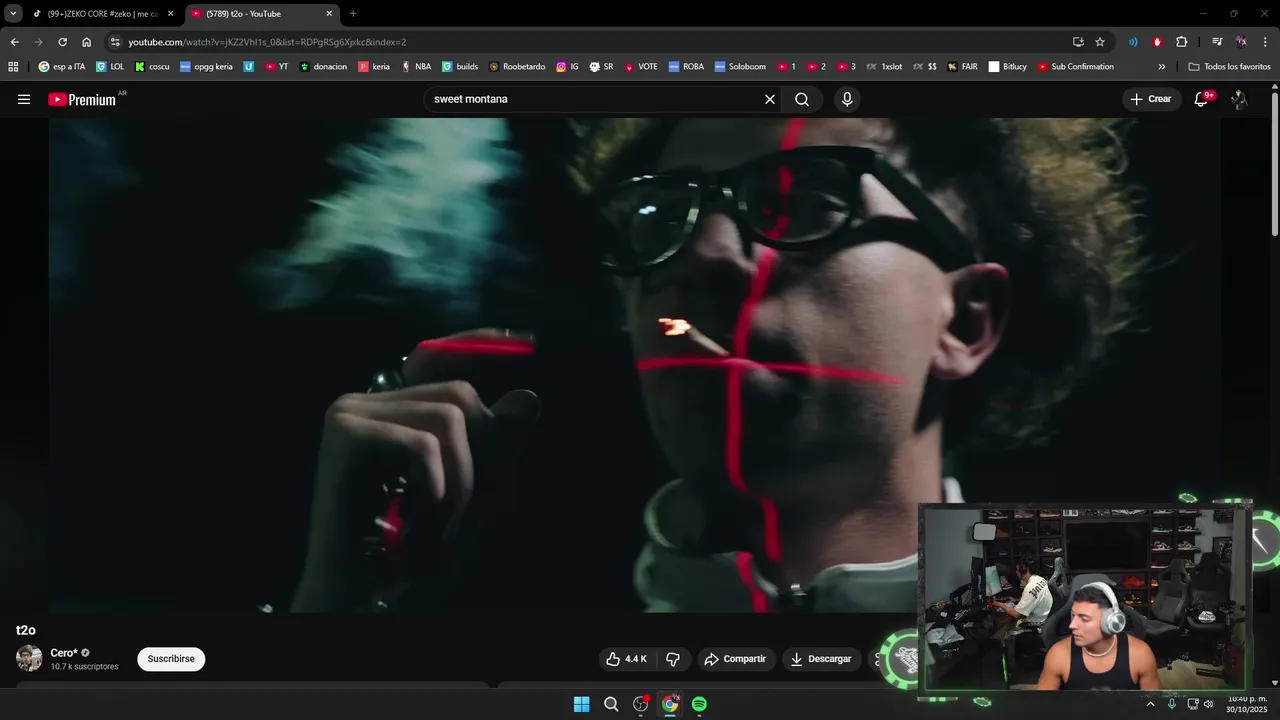Image resolution: width=1280 pixels, height=720 pixels.
Task: Open the VOTE bookmark
Action: tap(641, 67)
